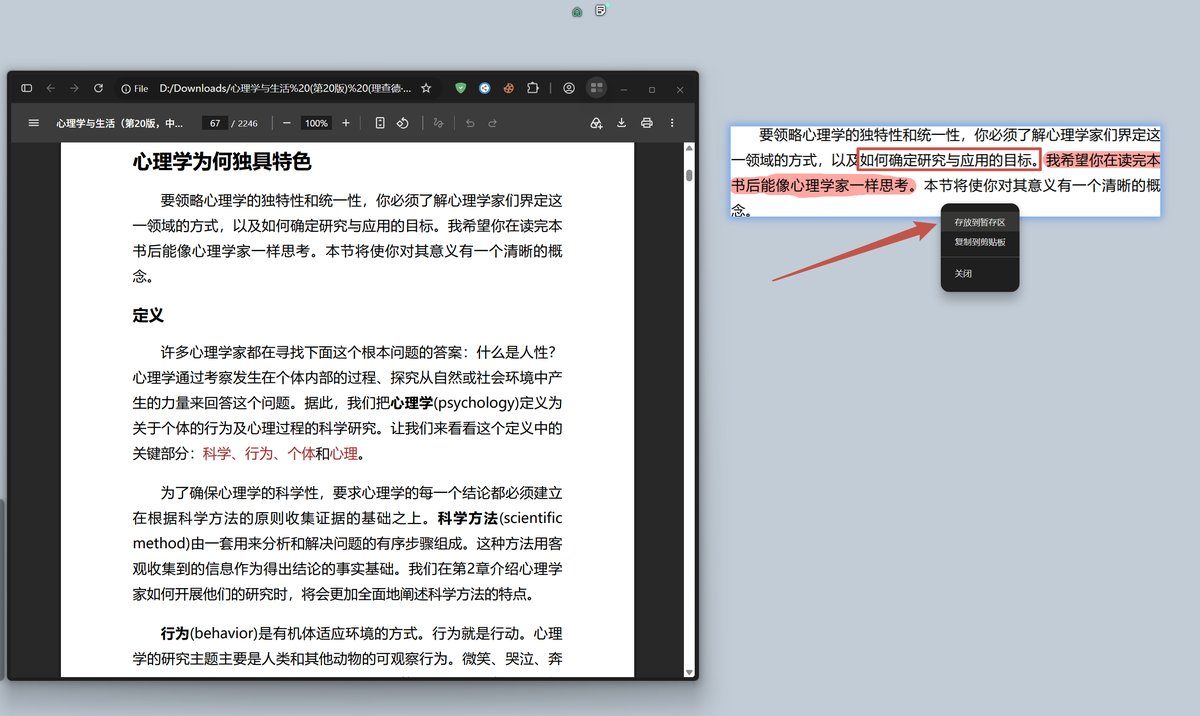Click the red word 个体 in the PDF
This screenshot has width=1200, height=716.
(x=301, y=454)
